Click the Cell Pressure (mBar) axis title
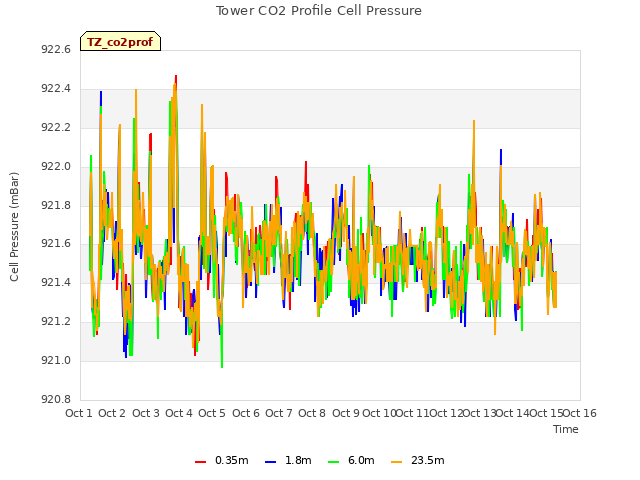Viewport: 640px width, 480px height. [14, 227]
